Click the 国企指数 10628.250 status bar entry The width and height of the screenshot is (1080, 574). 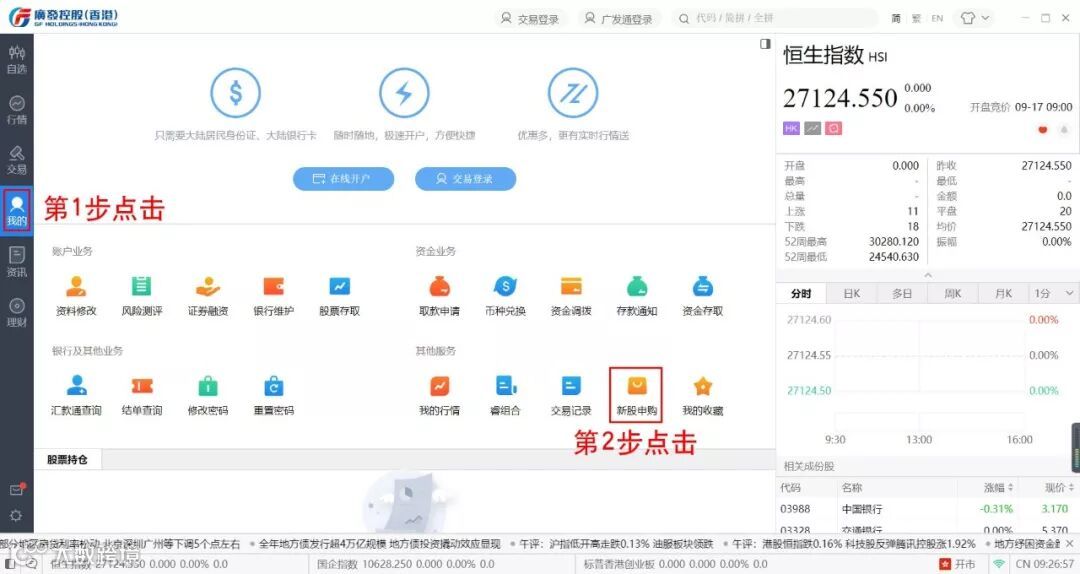coord(406,564)
